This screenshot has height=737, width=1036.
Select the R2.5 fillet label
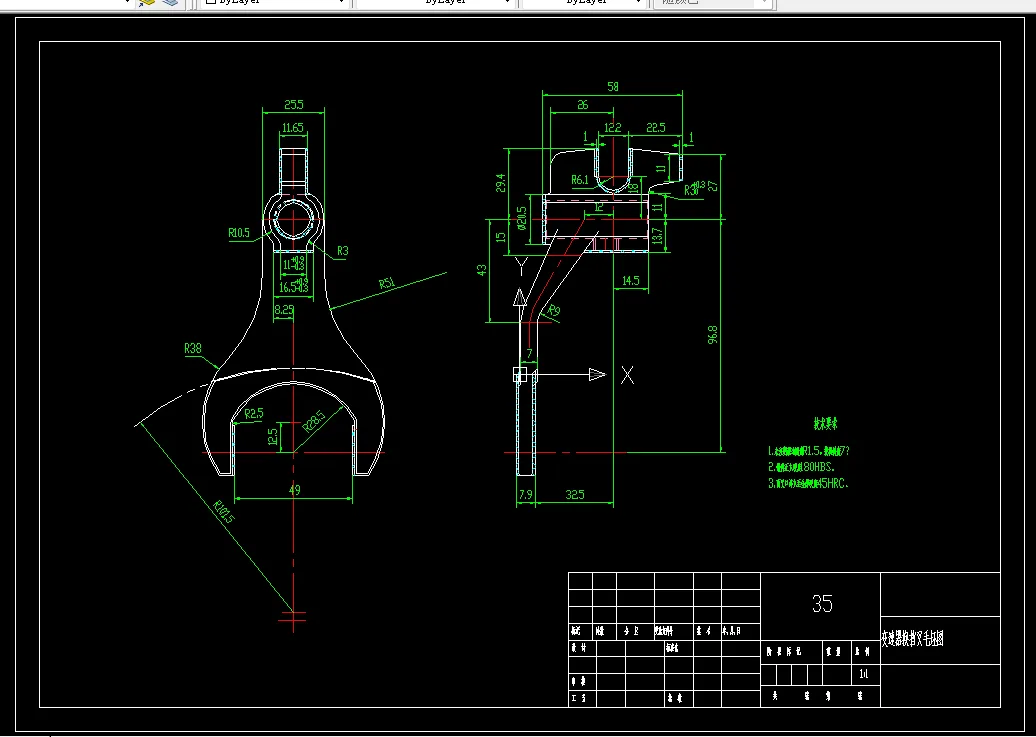click(254, 414)
